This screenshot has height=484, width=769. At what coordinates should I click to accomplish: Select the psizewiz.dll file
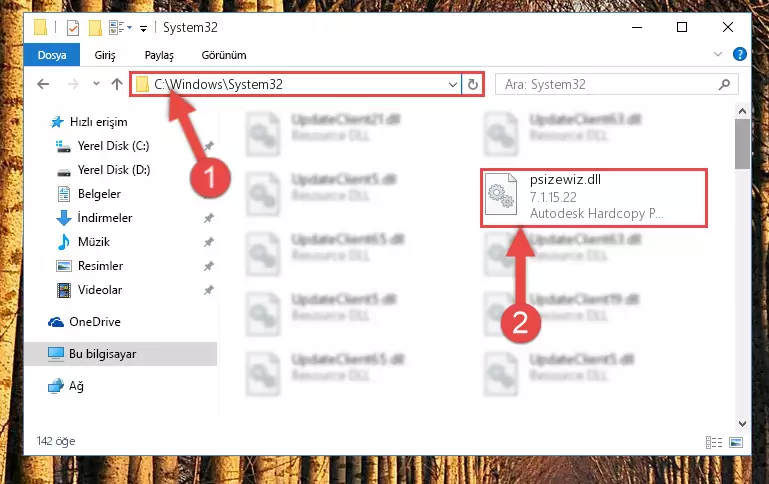pyautogui.click(x=594, y=198)
